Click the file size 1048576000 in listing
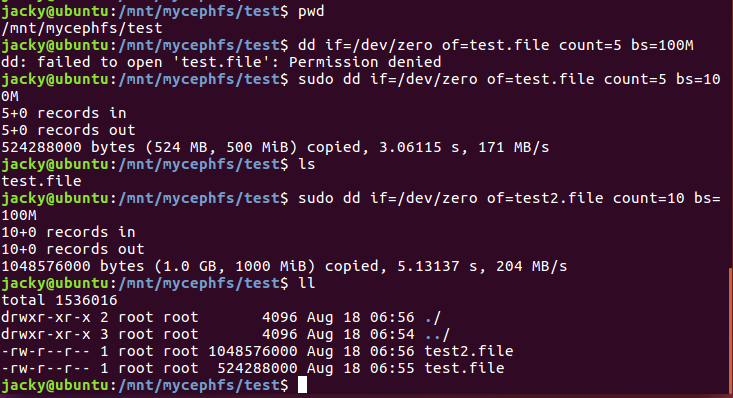This screenshot has width=733, height=398. pyautogui.click(x=253, y=351)
